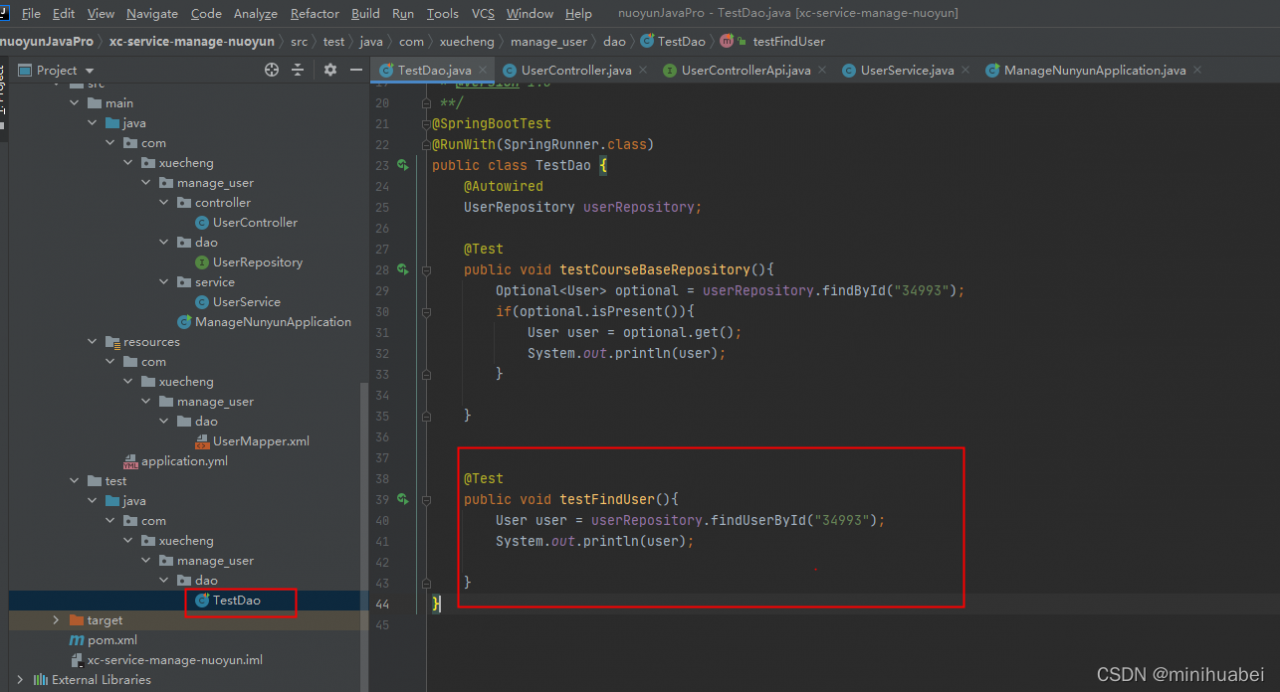The width and height of the screenshot is (1280, 692).
Task: Click the ManageNunyunApplication class icon in the tree
Action: pyautogui.click(x=184, y=322)
